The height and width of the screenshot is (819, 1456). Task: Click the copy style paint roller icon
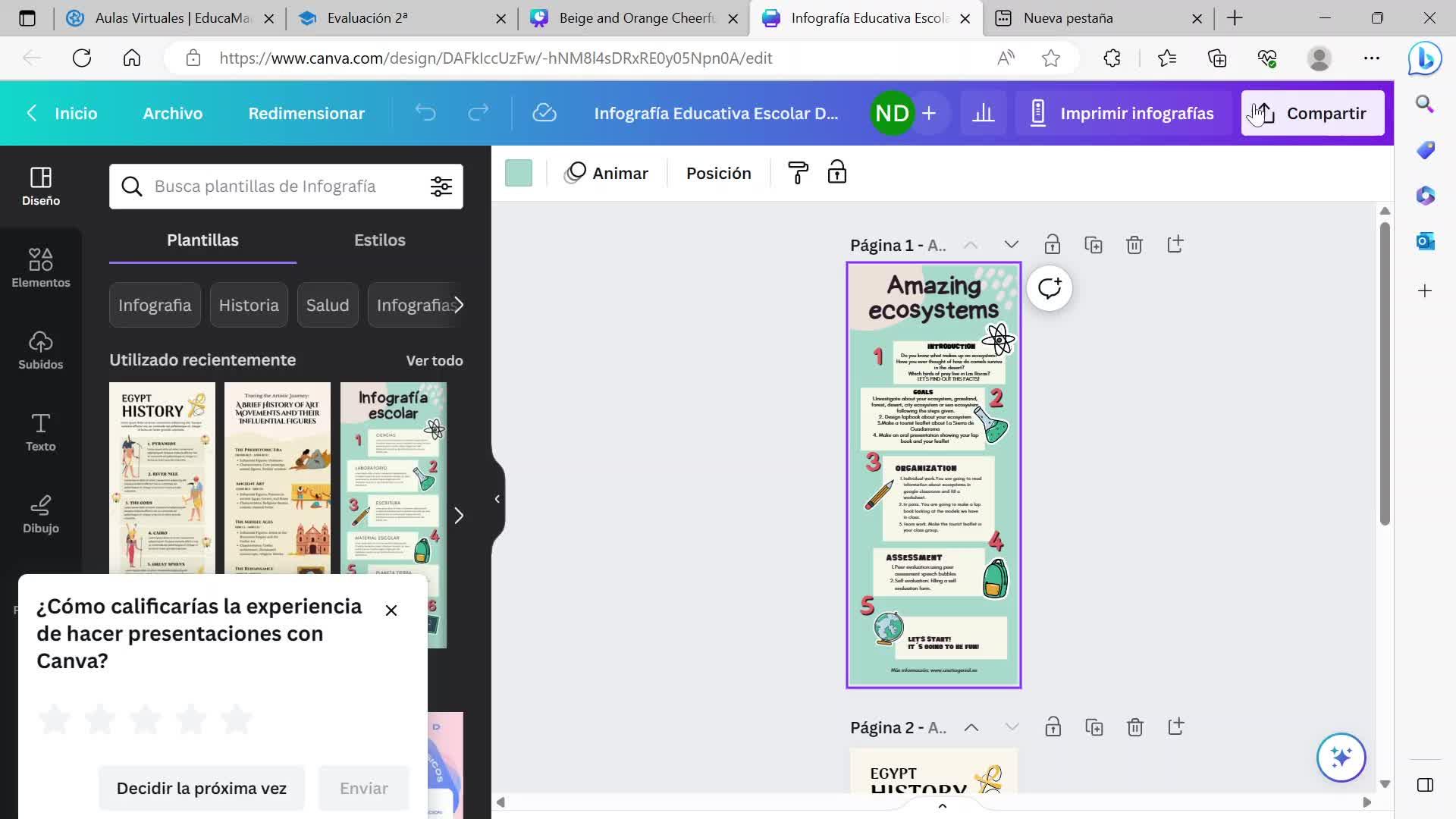point(798,173)
